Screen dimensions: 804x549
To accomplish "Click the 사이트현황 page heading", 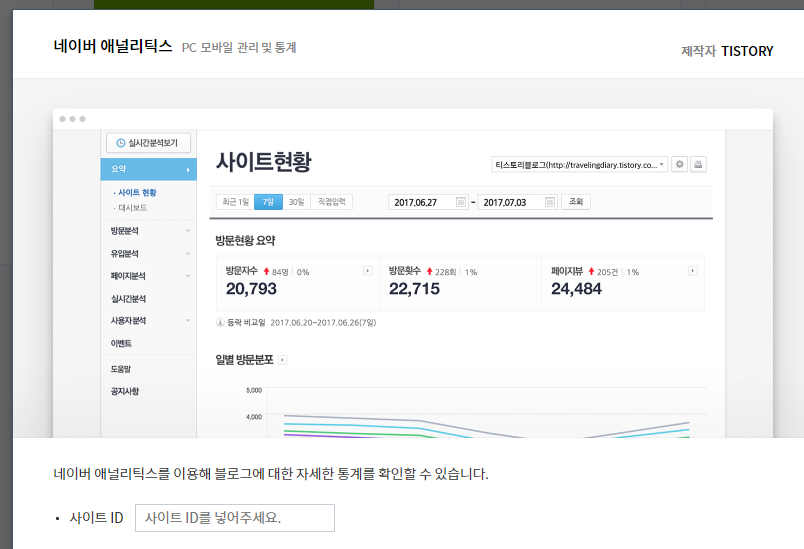I will pyautogui.click(x=263, y=161).
